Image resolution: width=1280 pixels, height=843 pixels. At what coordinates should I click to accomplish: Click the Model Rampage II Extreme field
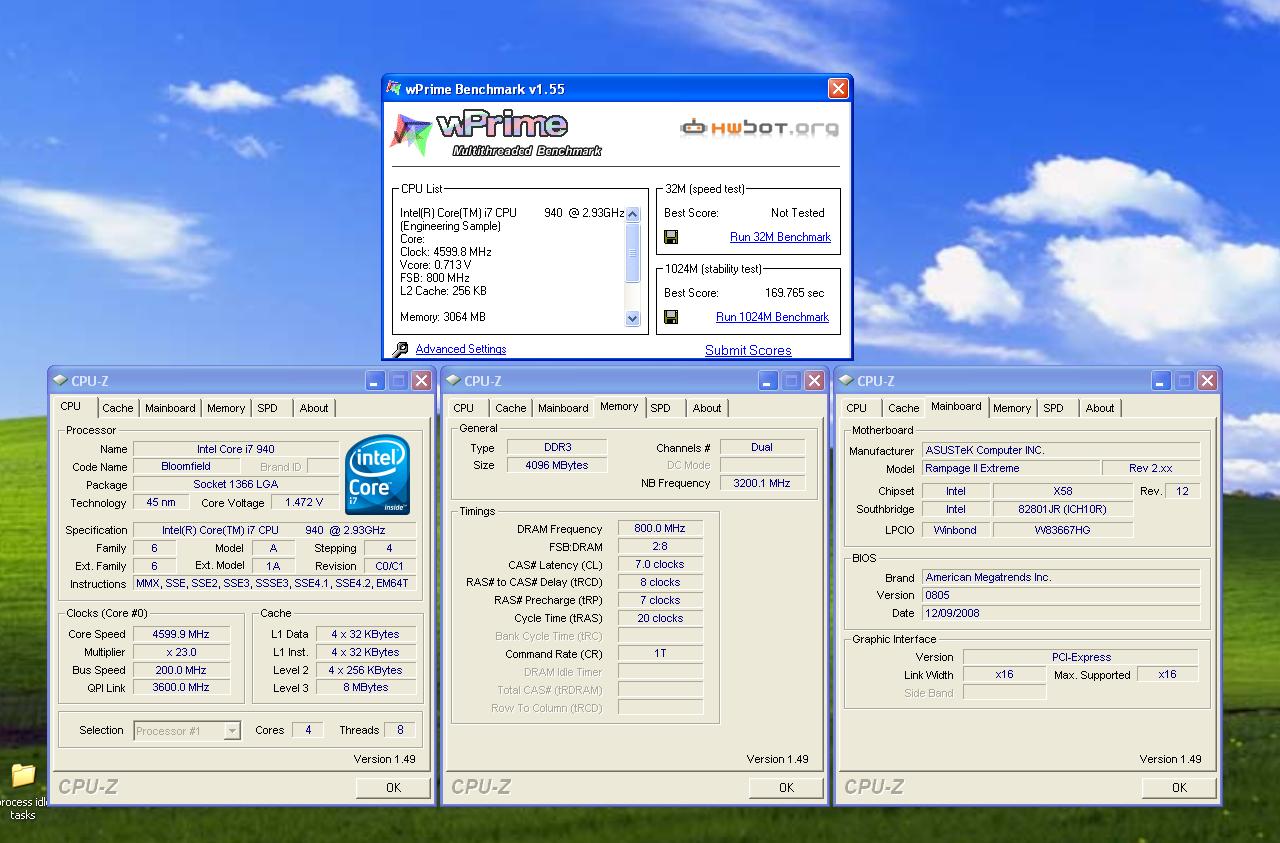(1010, 468)
